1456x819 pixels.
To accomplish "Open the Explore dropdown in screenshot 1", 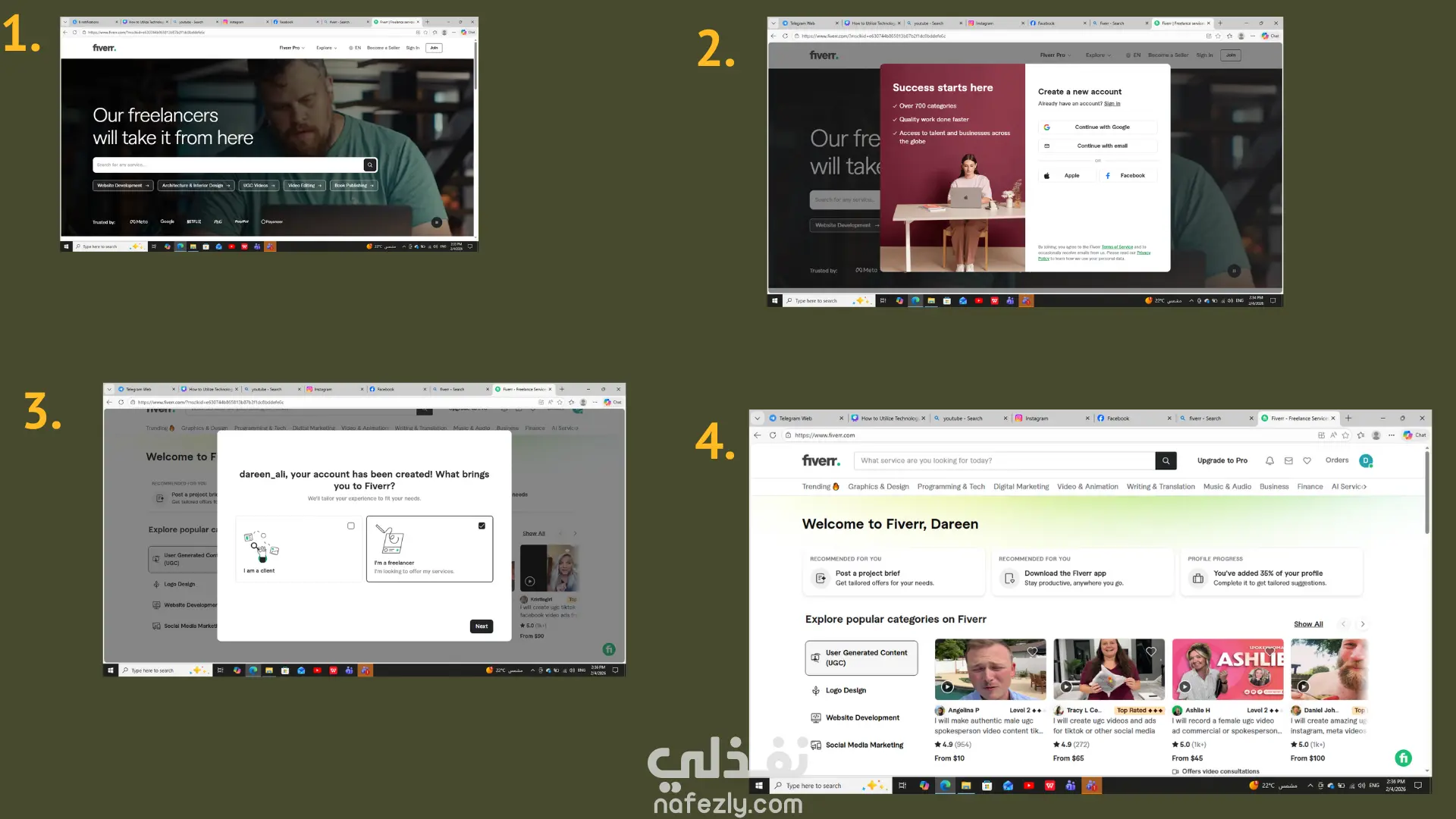I will pyautogui.click(x=327, y=48).
